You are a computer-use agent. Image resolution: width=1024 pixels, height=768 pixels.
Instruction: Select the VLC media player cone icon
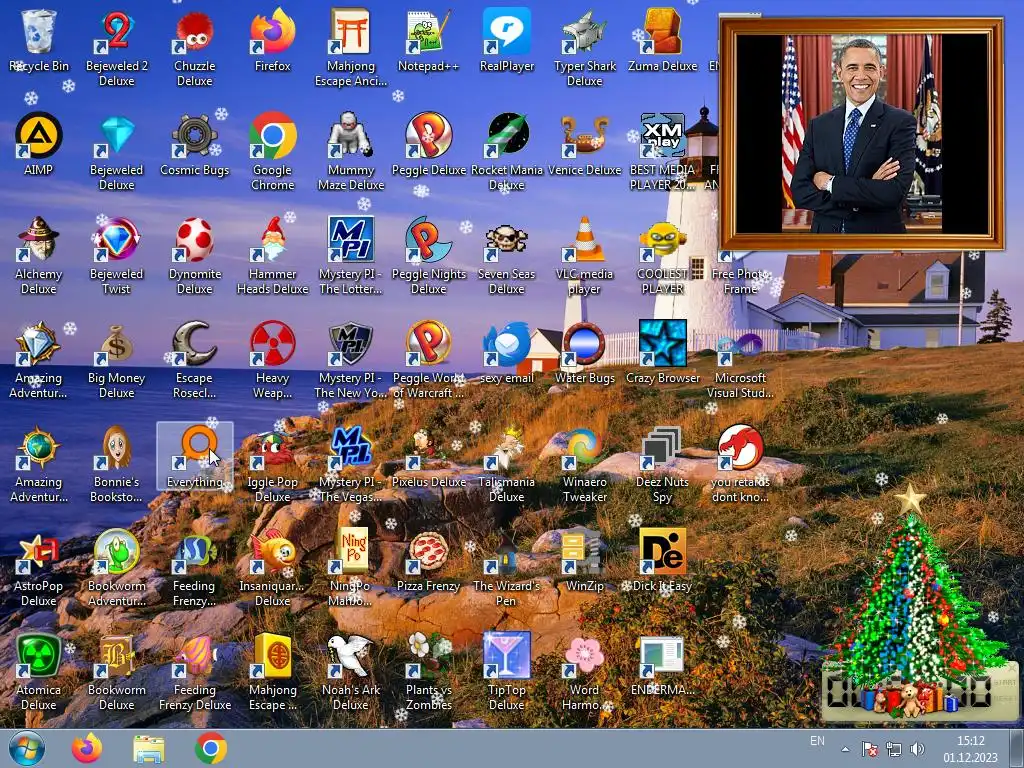(x=584, y=239)
